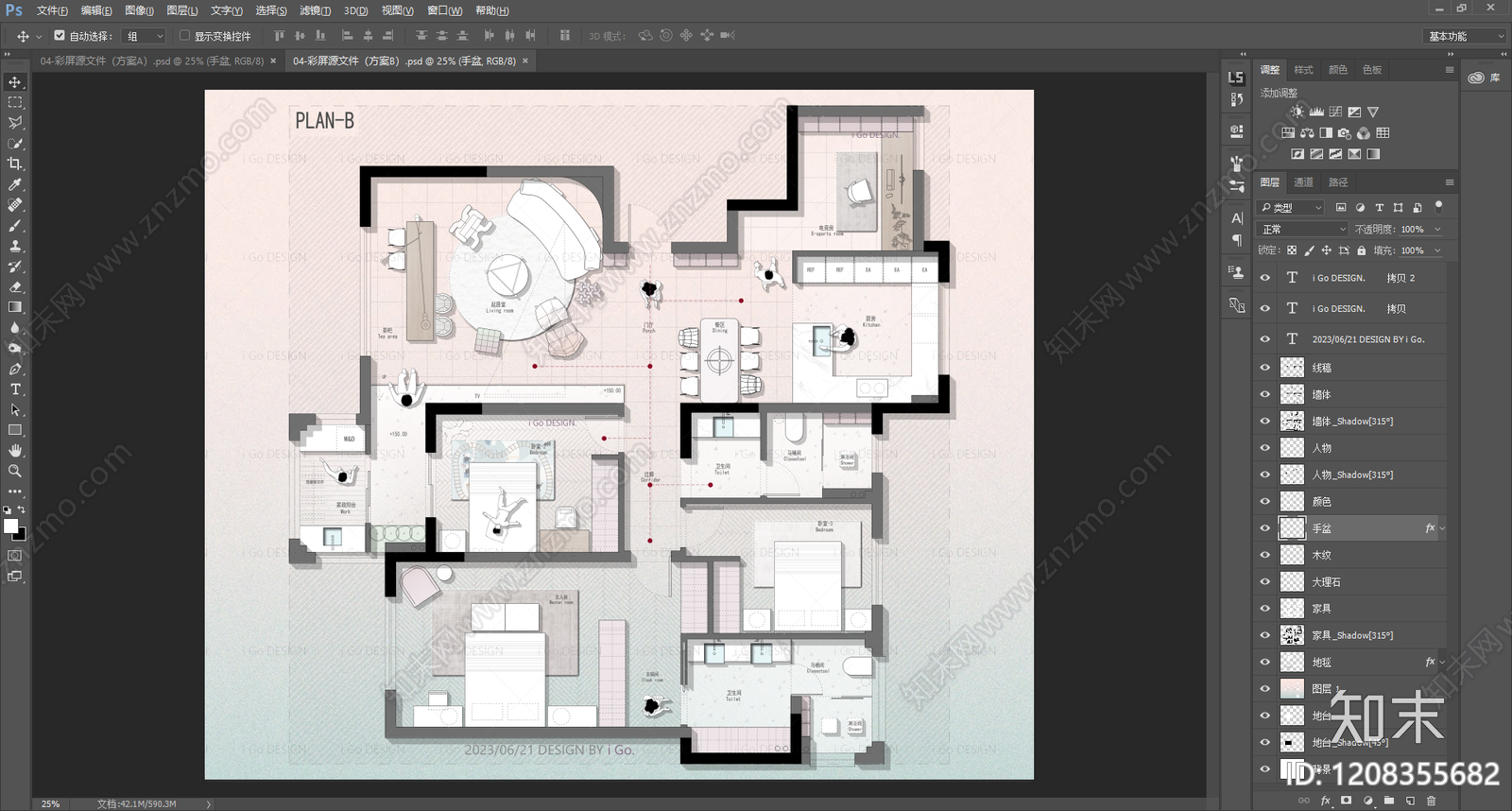This screenshot has width=1512, height=811.
Task: Click the 手盆 layer thumbnail
Action: (1292, 528)
